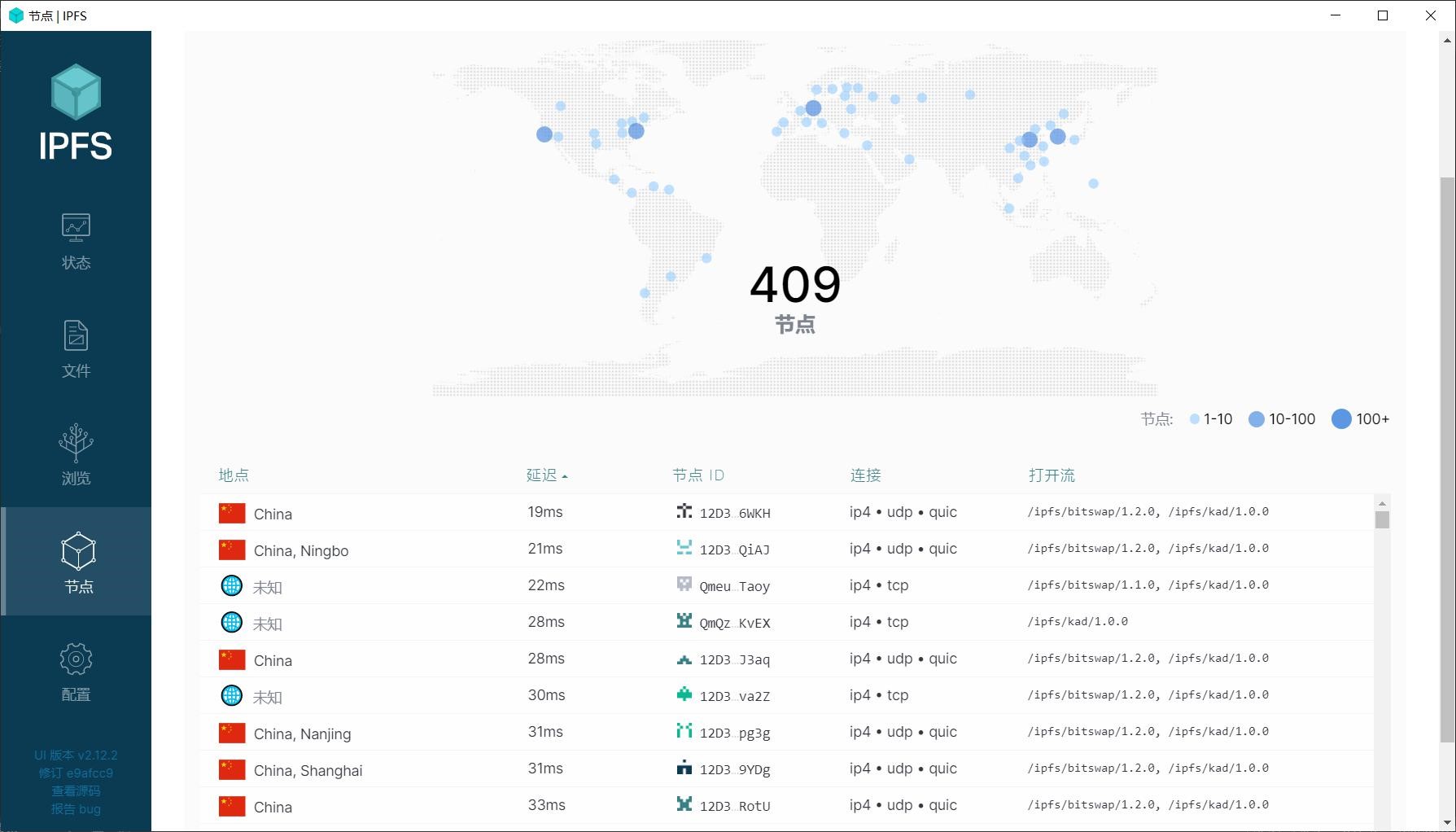Click identicon beside 12D3…J3aq

point(684,659)
